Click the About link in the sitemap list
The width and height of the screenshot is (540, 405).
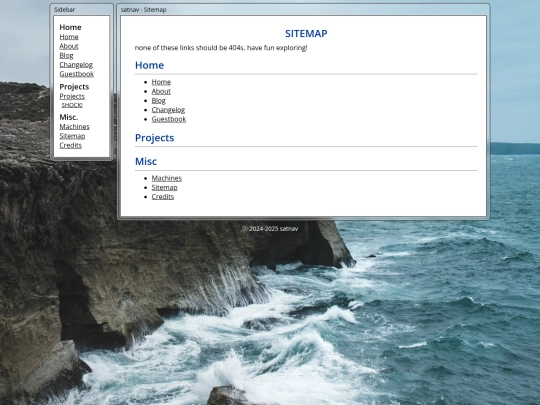click(x=161, y=91)
